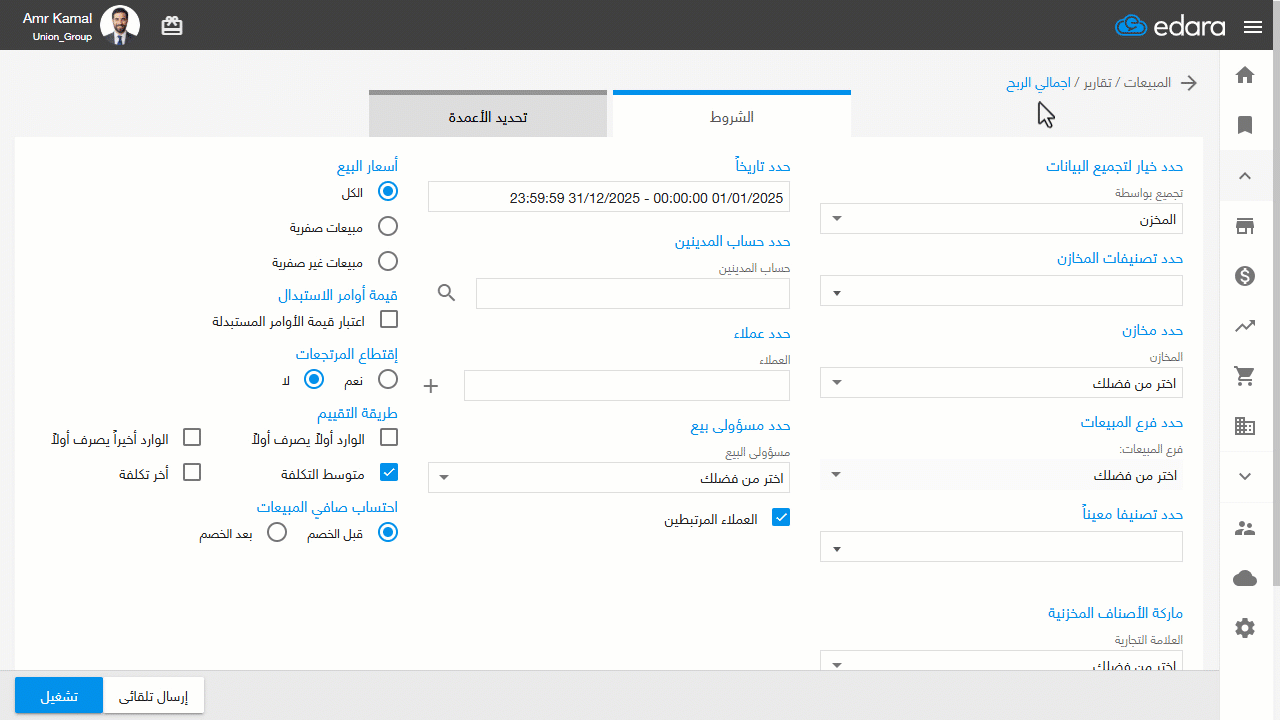Viewport: 1280px width, 720px height.
Task: Open the trending chart icon in the sidebar
Action: pos(1245,326)
